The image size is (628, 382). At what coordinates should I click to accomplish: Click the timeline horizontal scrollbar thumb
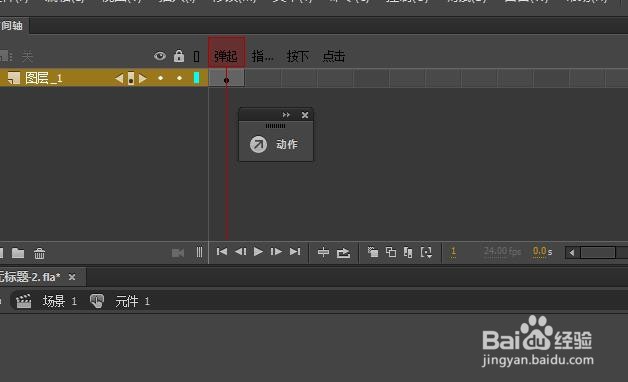pyautogui.click(x=598, y=252)
